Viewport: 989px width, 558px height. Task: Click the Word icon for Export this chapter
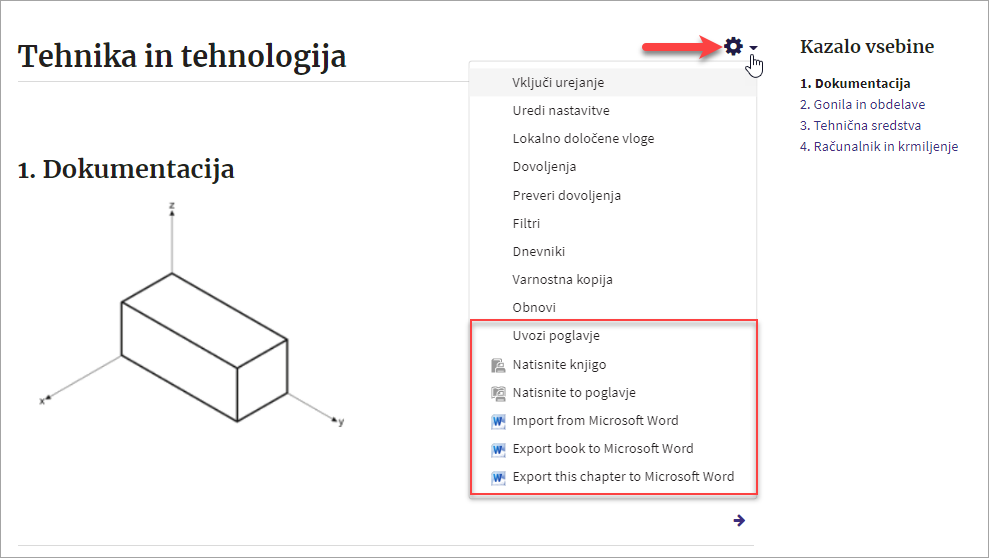coord(498,477)
